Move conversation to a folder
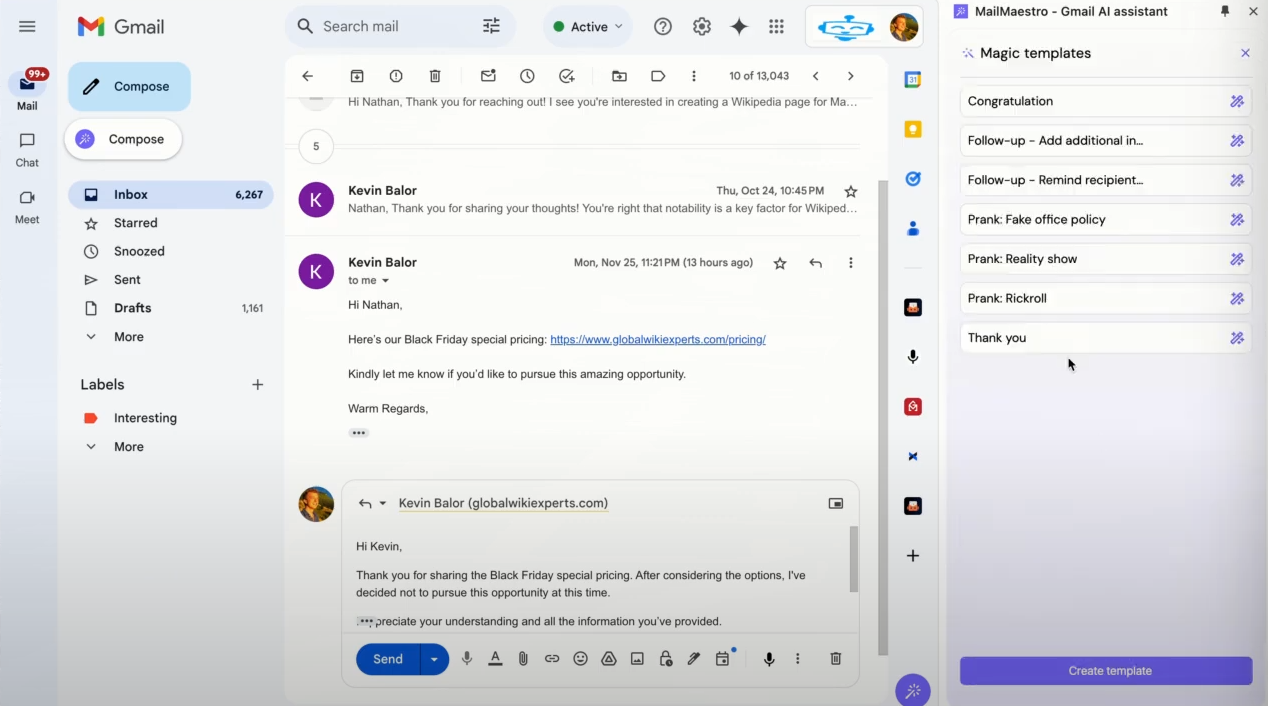The height and width of the screenshot is (706, 1268). coord(619,76)
